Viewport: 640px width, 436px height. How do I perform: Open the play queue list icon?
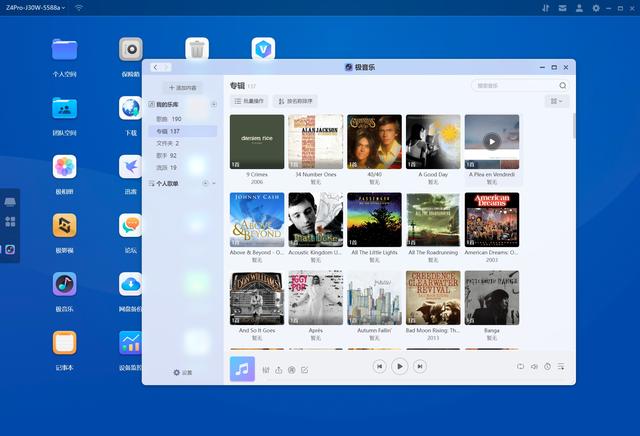(x=561, y=367)
